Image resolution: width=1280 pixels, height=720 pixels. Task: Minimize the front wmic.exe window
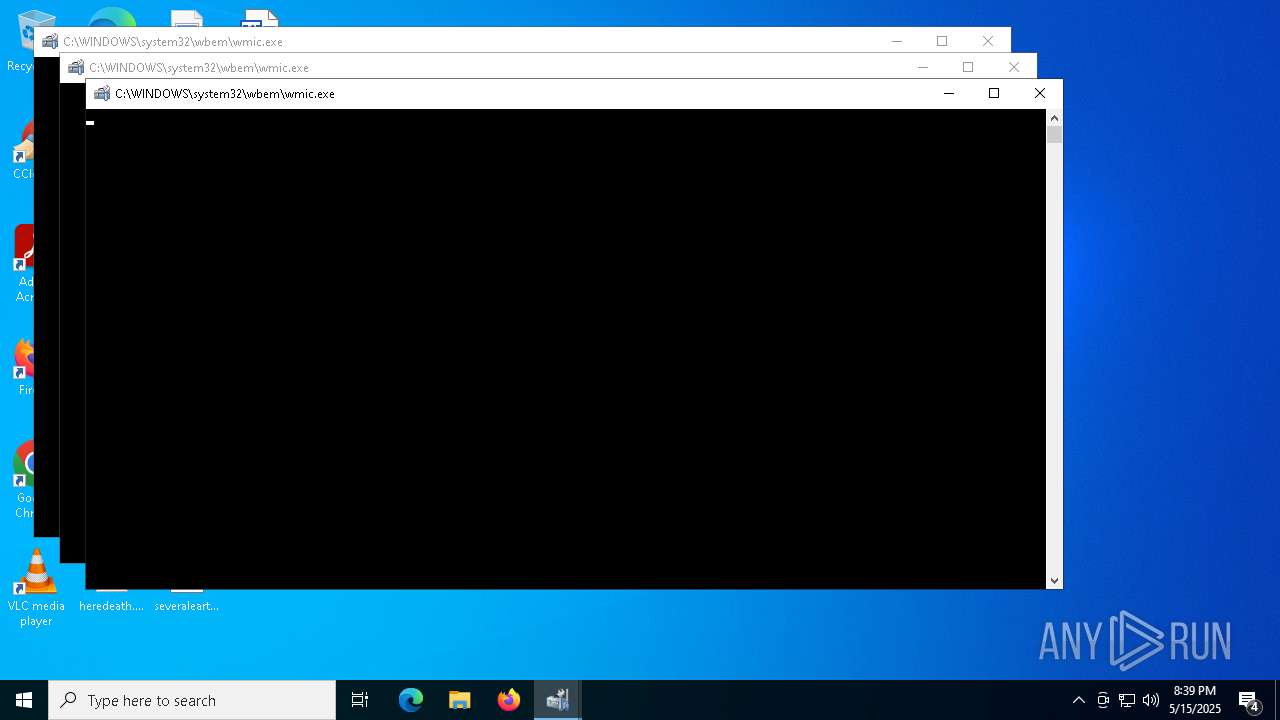(949, 93)
